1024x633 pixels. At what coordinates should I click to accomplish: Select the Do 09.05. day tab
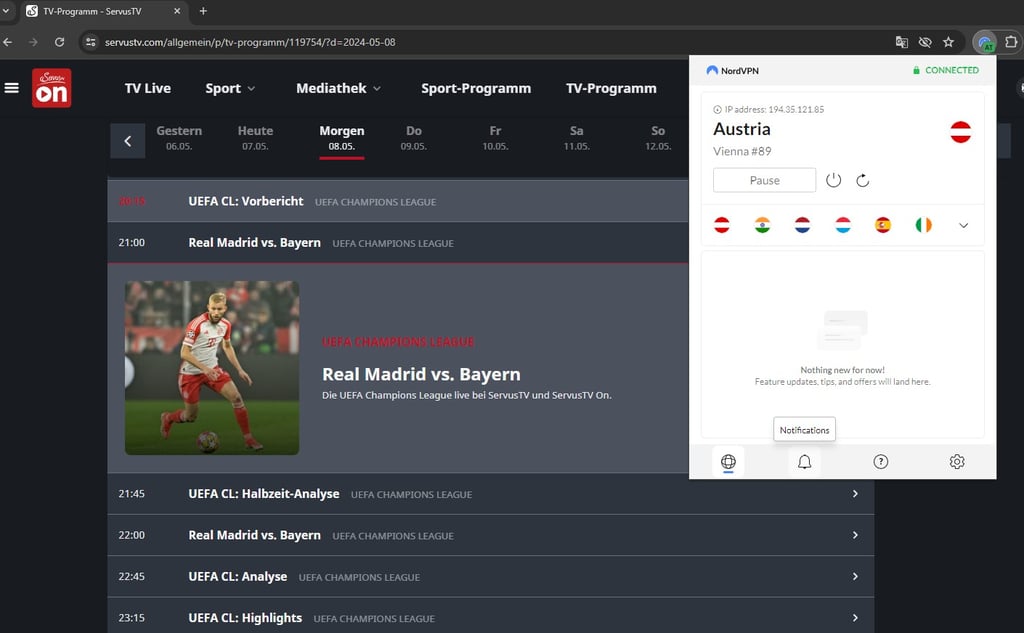pyautogui.click(x=413, y=137)
